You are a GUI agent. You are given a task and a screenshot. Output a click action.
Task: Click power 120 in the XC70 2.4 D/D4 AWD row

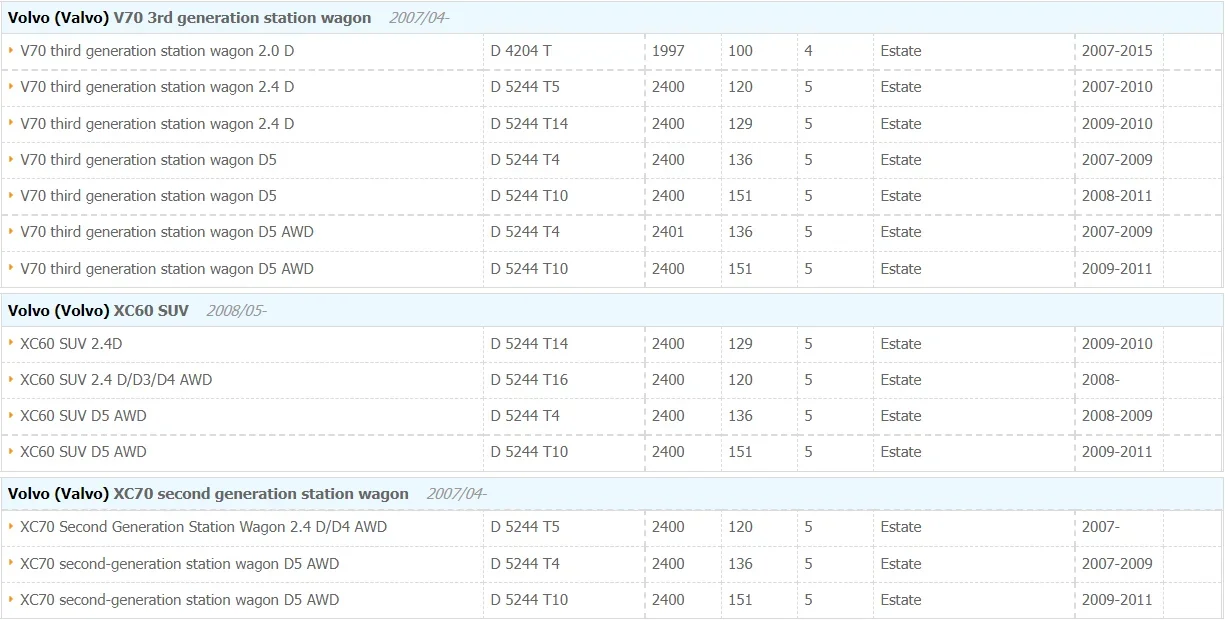[x=741, y=527]
